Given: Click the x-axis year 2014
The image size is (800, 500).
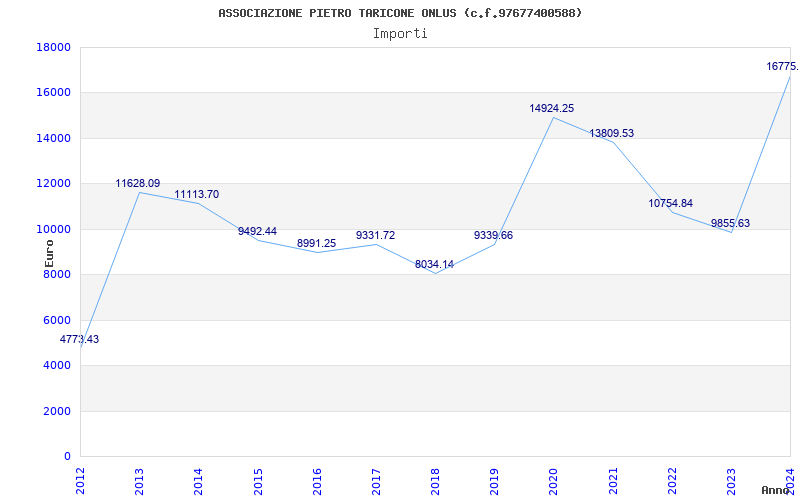Looking at the screenshot, I should coord(198,481).
